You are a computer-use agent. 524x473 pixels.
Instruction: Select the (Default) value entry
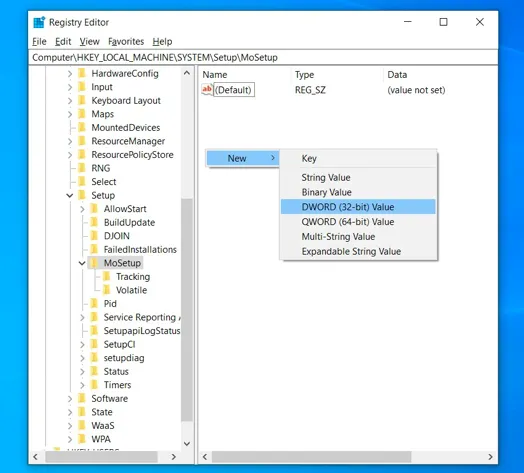tap(233, 90)
